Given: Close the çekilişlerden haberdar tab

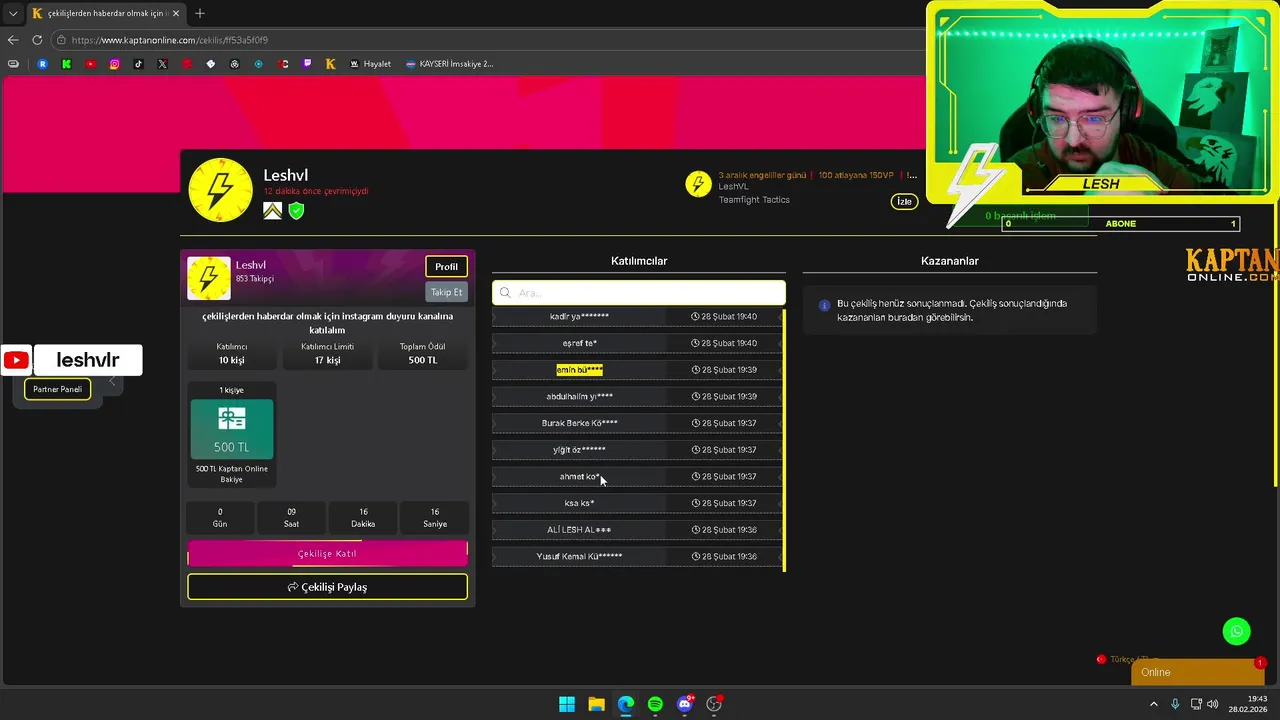Looking at the screenshot, I should (178, 13).
